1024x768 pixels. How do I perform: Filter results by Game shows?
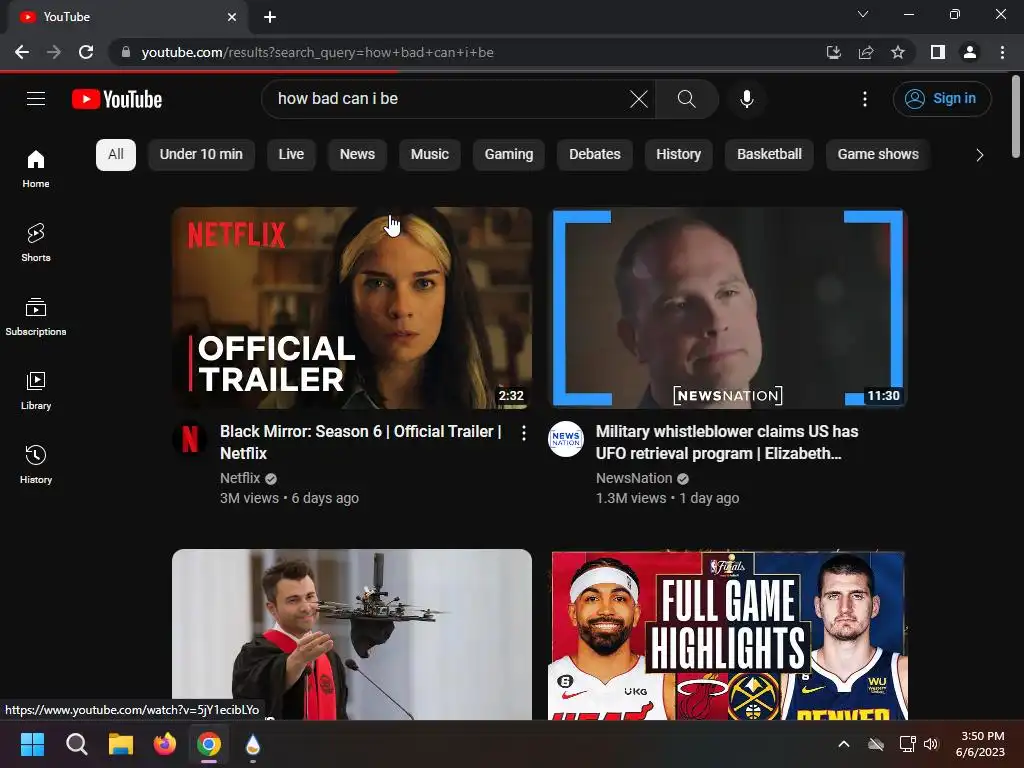click(x=878, y=155)
